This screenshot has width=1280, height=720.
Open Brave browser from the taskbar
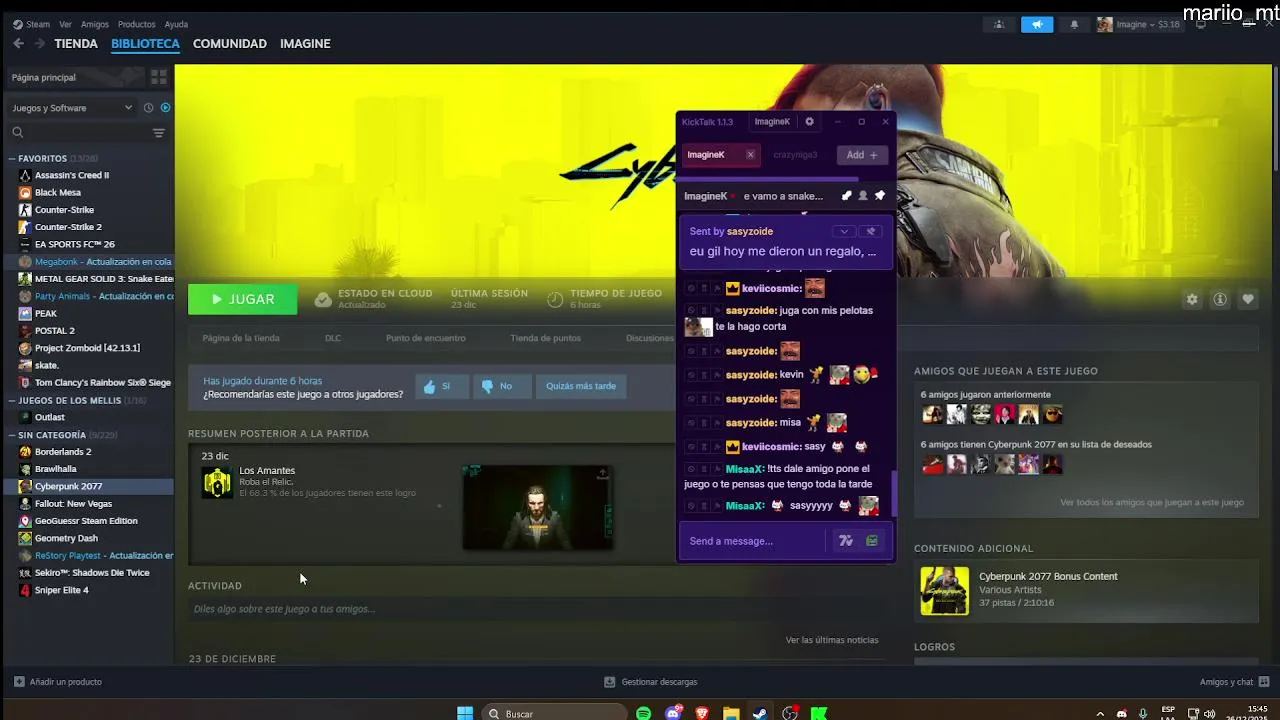pyautogui.click(x=702, y=713)
